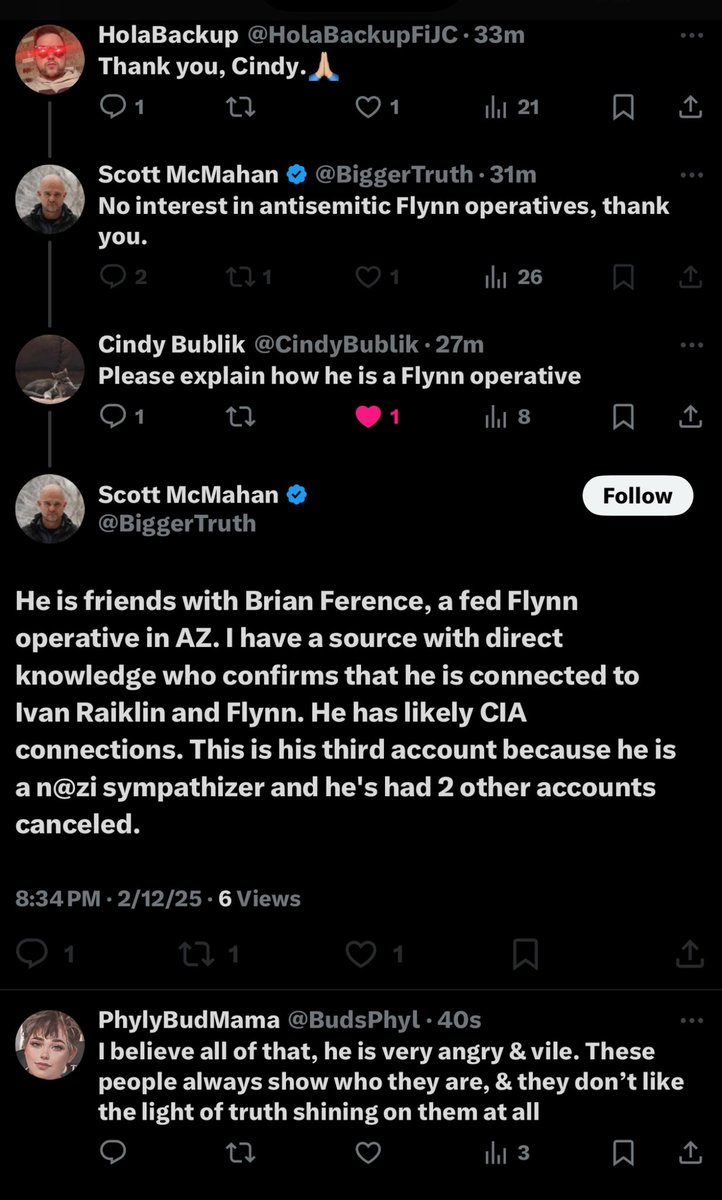This screenshot has width=722, height=1200.
Task: Open three-dot menu on Cindy Bublik's tweet
Action: (x=691, y=345)
